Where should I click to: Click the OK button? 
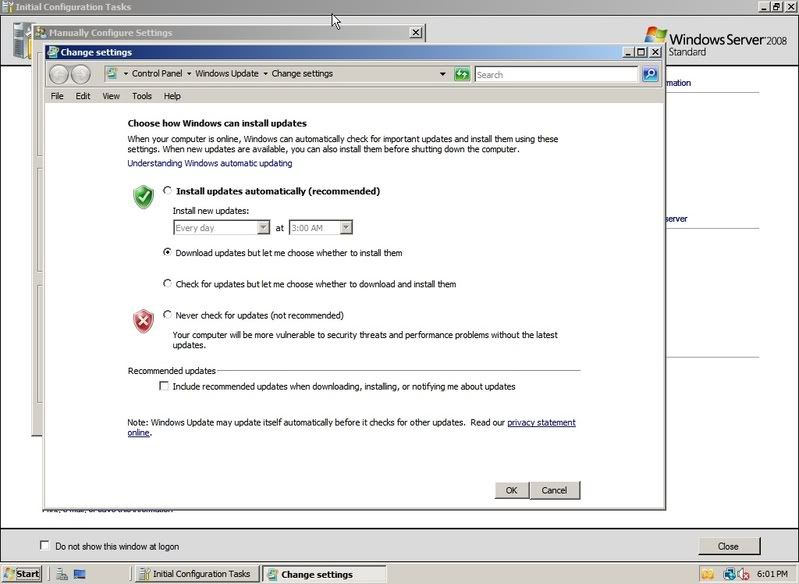(511, 490)
